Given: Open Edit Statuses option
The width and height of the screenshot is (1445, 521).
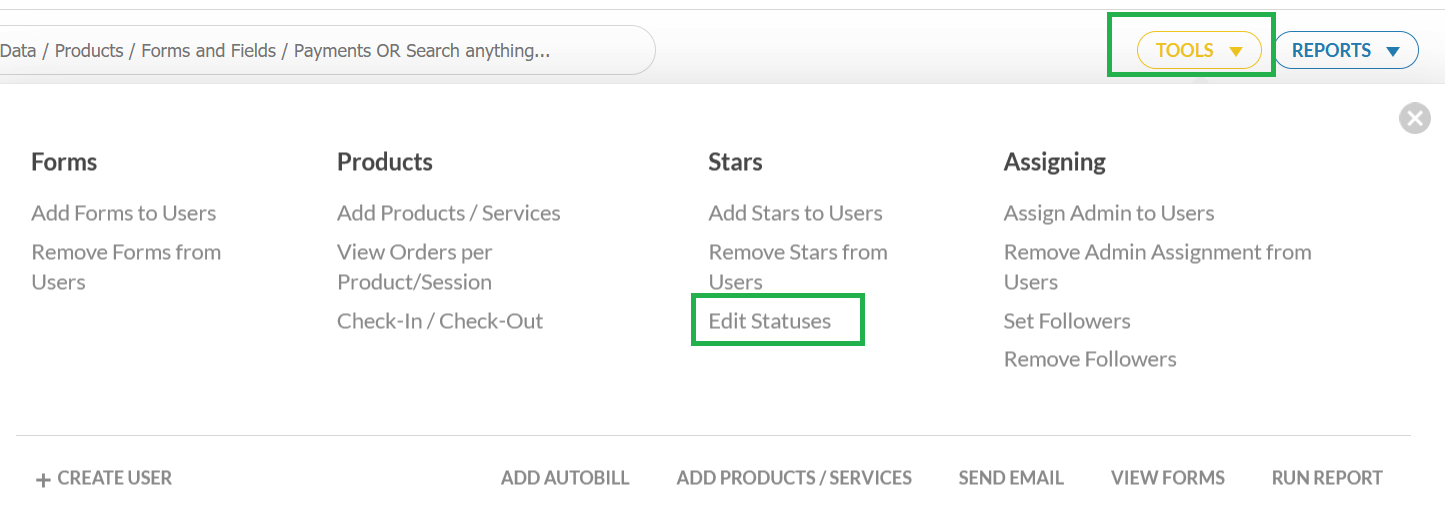Looking at the screenshot, I should (x=770, y=321).
